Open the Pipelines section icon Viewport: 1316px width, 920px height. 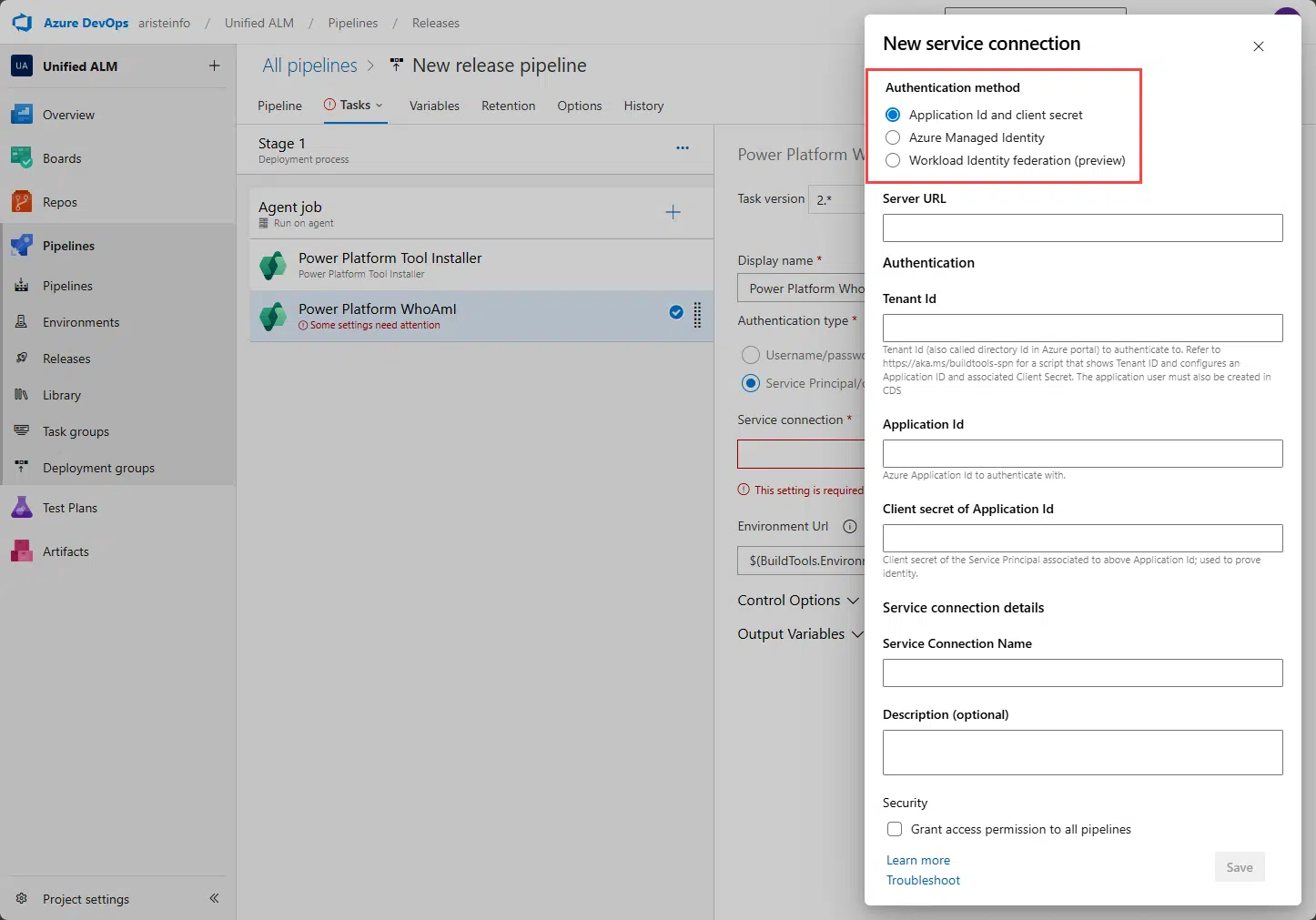pos(21,245)
